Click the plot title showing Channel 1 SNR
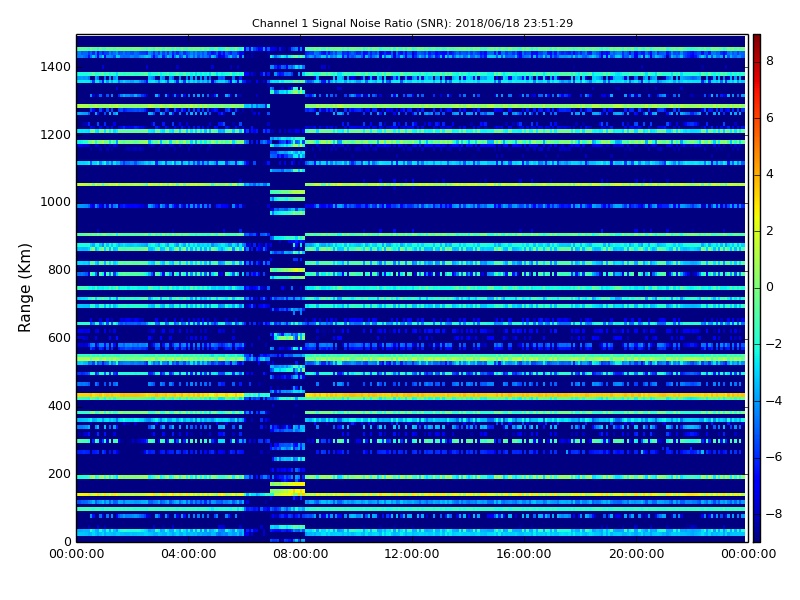The height and width of the screenshot is (600, 800). pos(412,23)
